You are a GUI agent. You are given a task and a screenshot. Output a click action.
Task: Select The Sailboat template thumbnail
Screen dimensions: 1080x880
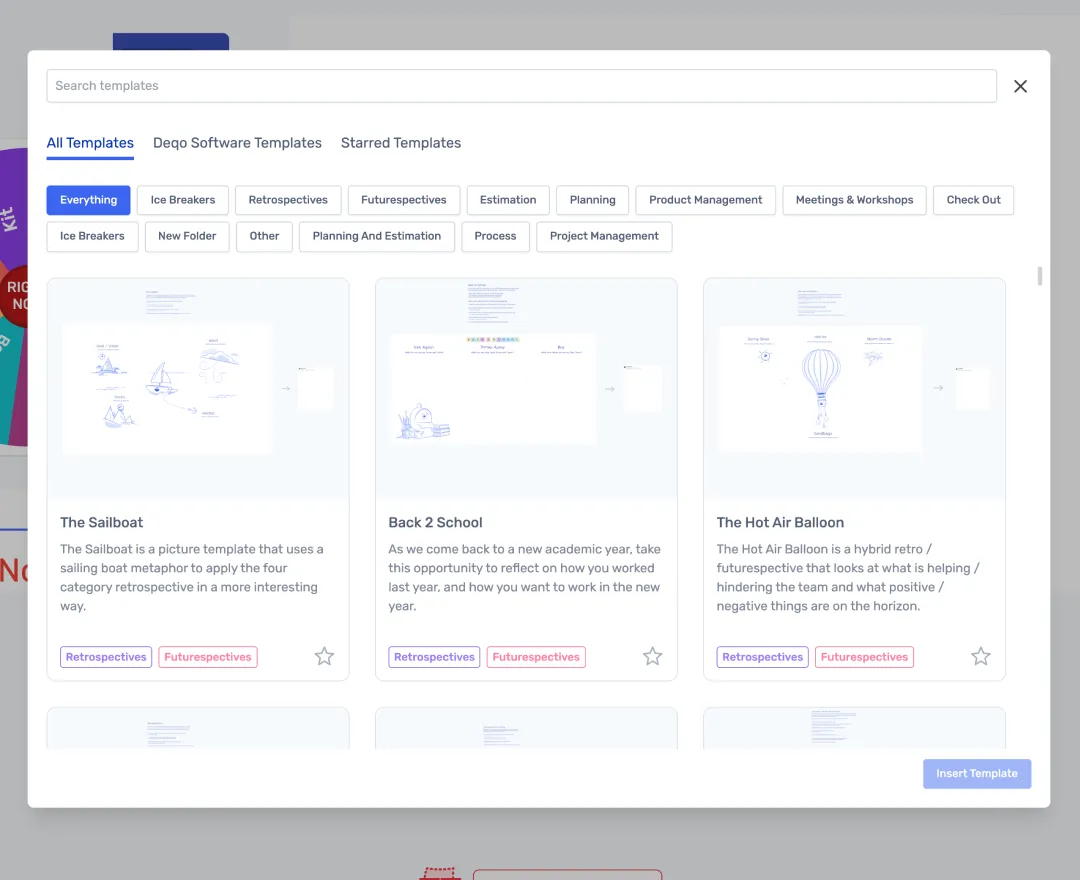[x=198, y=388]
